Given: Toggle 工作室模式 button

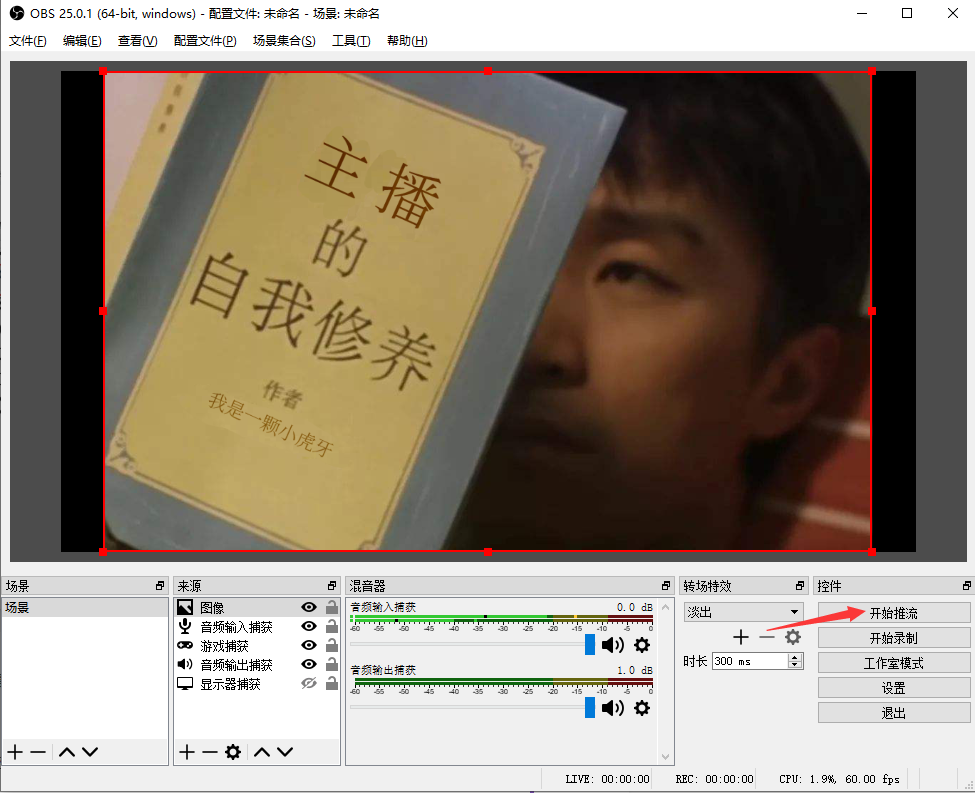Looking at the screenshot, I should click(894, 662).
